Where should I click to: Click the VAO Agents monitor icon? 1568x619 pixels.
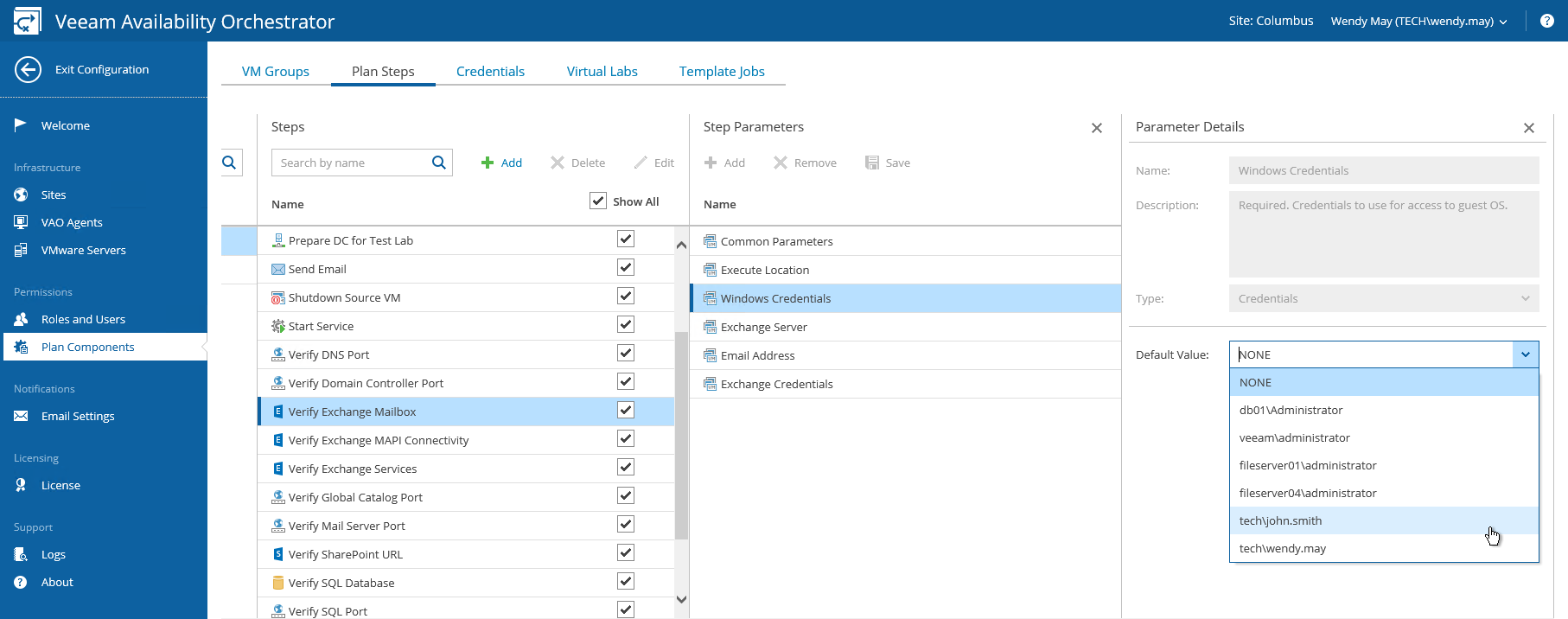pos(21,222)
